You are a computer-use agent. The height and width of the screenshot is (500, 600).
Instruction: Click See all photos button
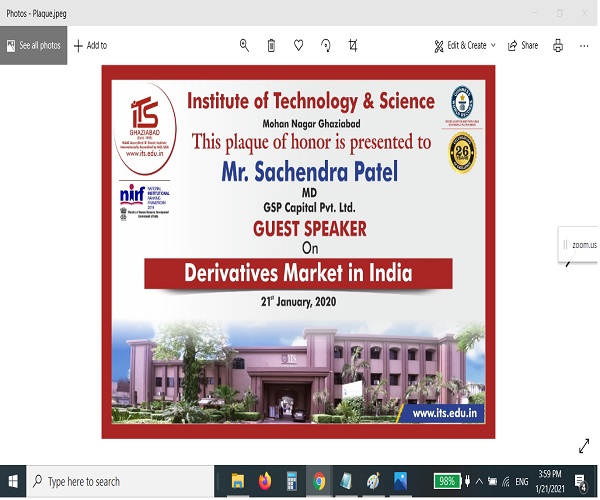[x=33, y=46]
